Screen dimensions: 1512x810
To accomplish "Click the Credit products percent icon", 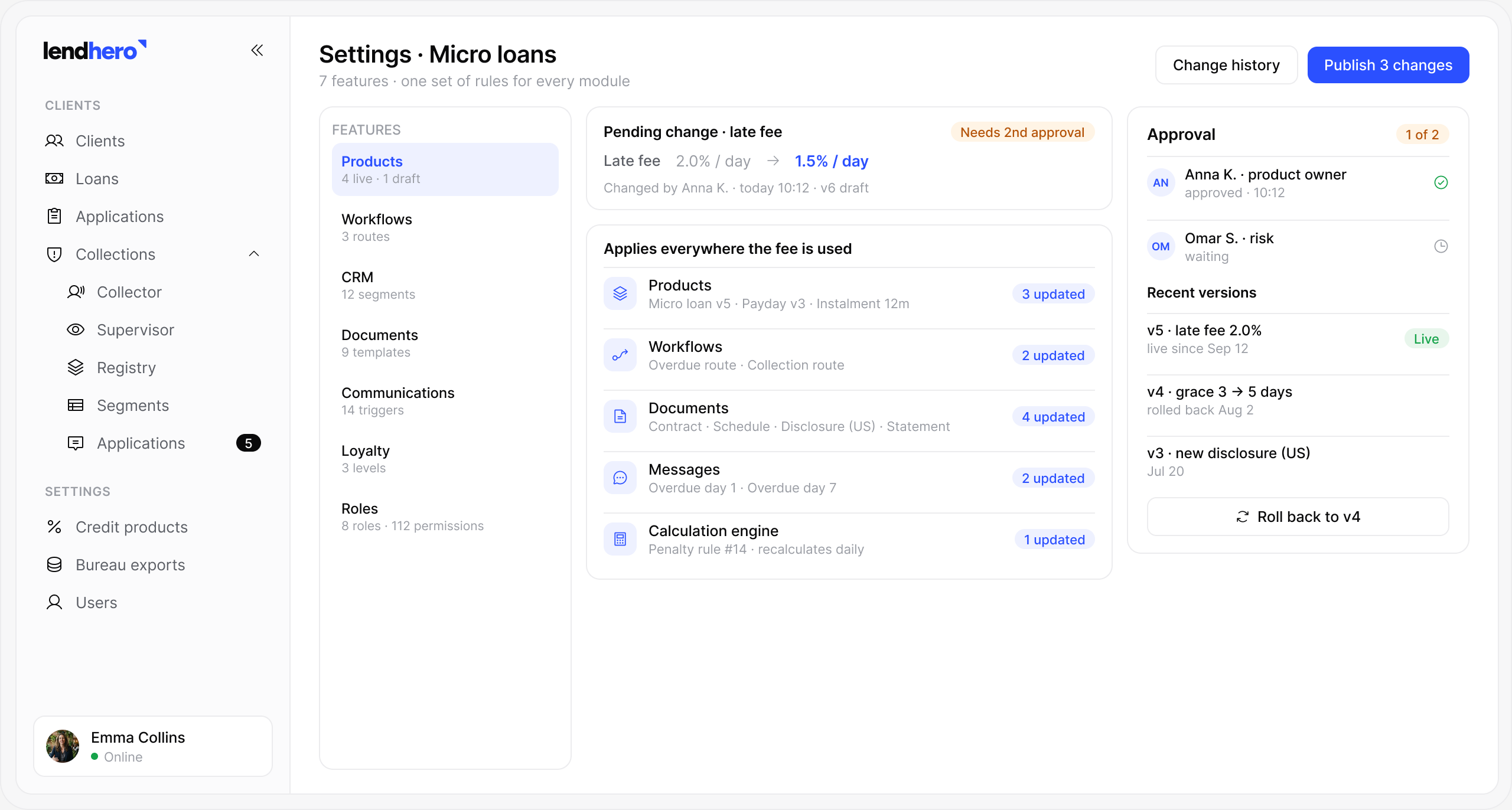I will coord(54,527).
